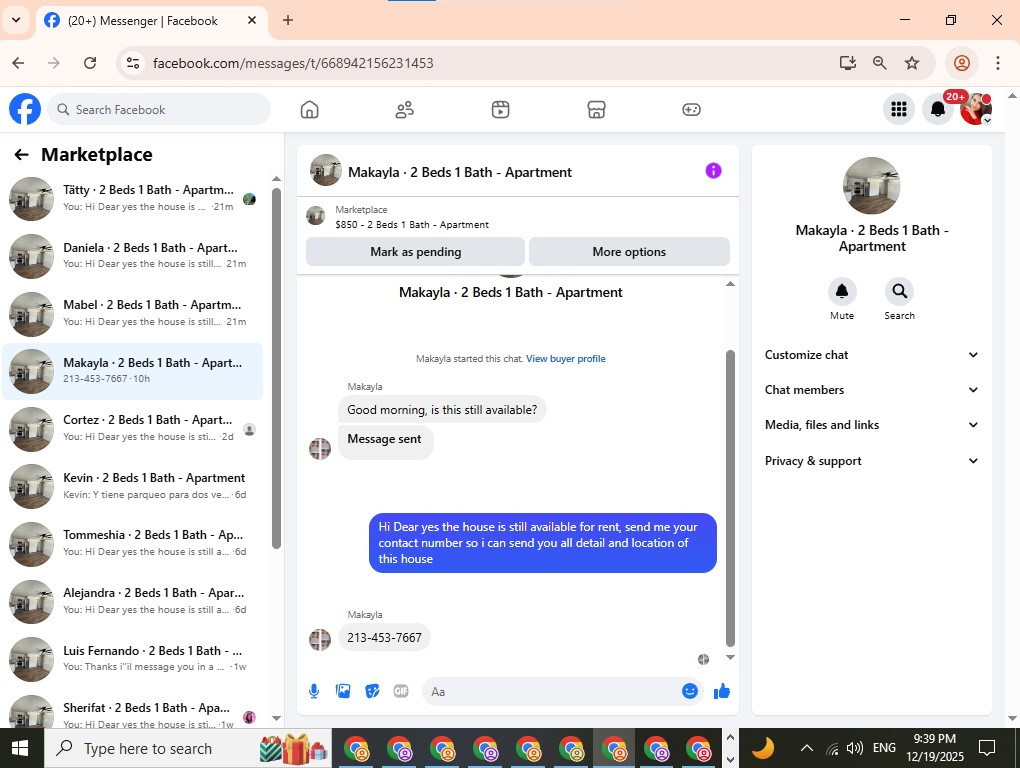Open new browser tab plus button
1020x768 pixels.
(288, 20)
